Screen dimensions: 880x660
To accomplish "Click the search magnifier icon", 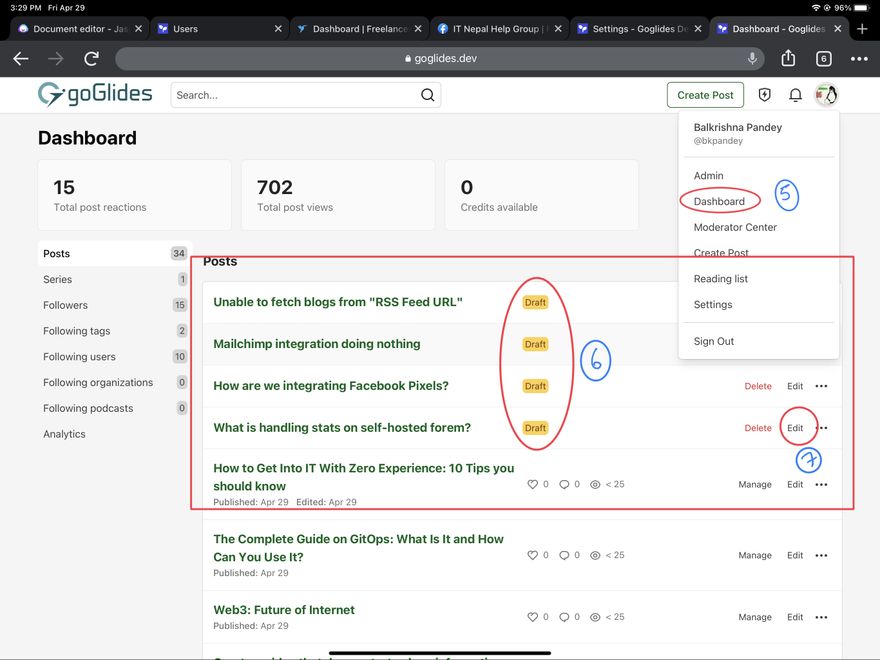I will point(427,95).
